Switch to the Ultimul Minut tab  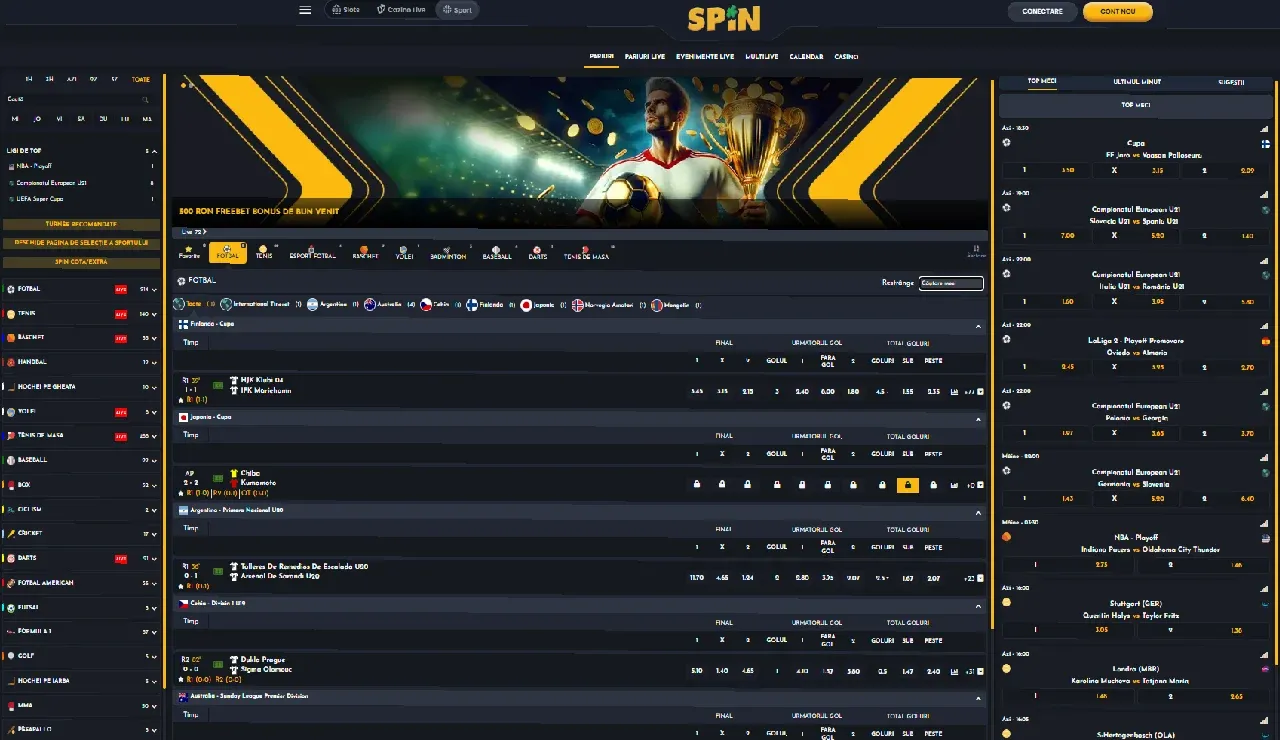[1137, 82]
